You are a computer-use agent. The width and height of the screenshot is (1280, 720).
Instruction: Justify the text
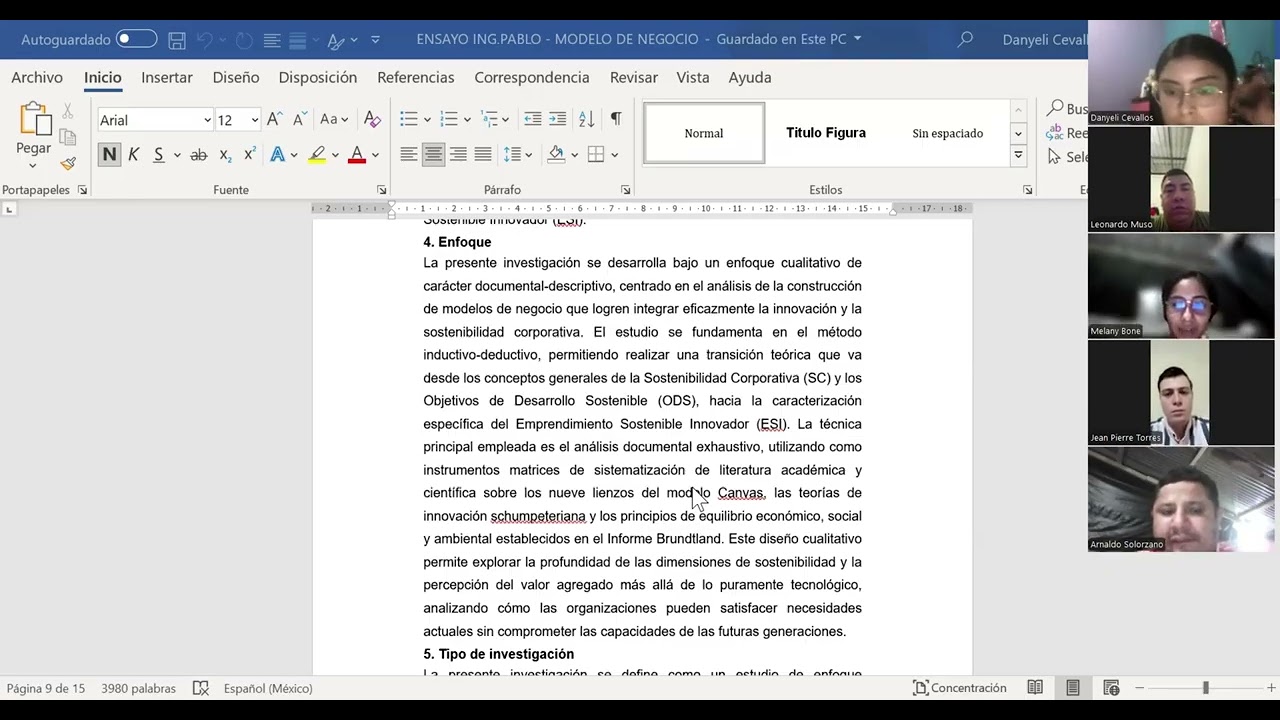(x=483, y=154)
